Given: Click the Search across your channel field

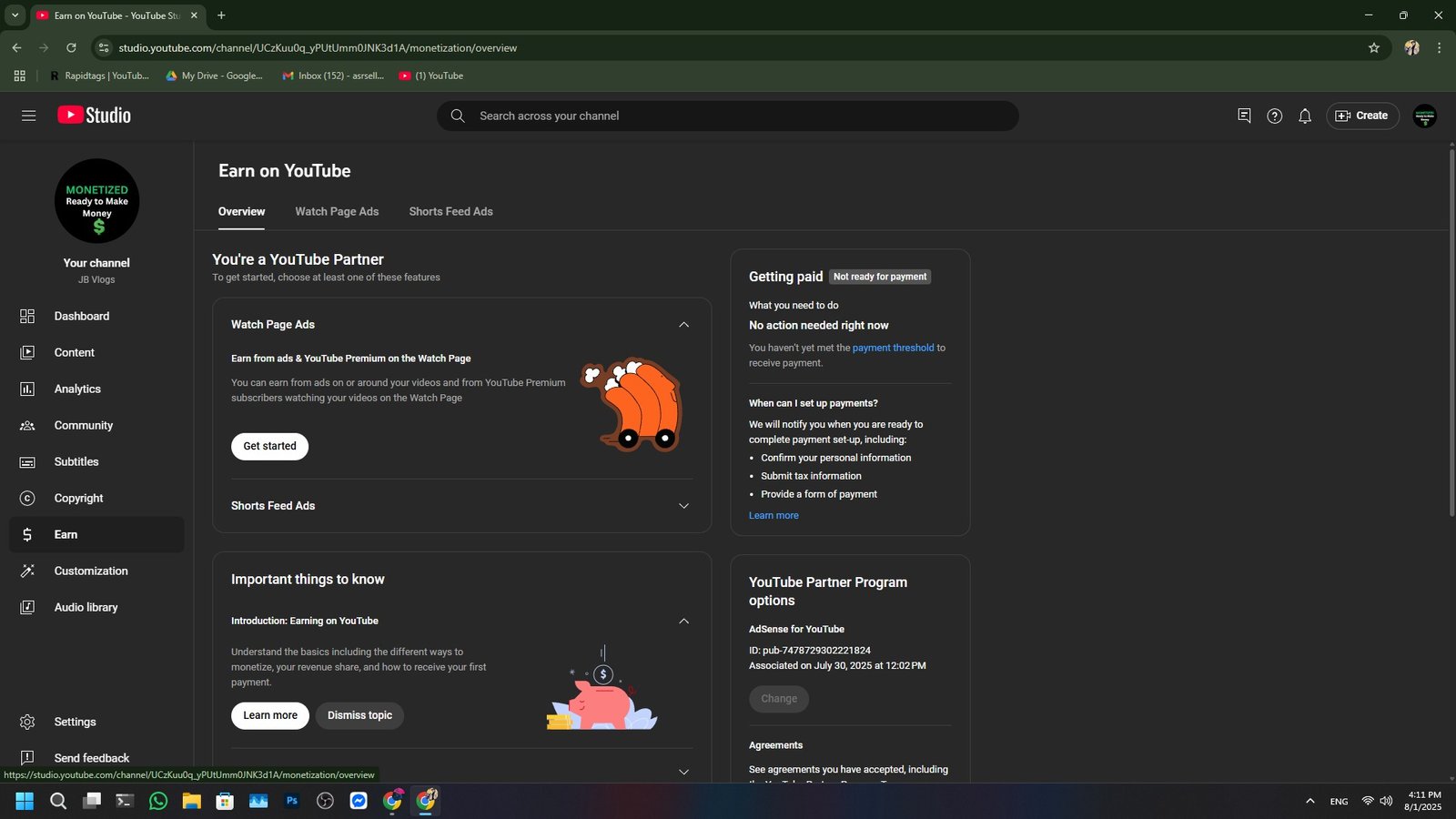Looking at the screenshot, I should click(728, 116).
